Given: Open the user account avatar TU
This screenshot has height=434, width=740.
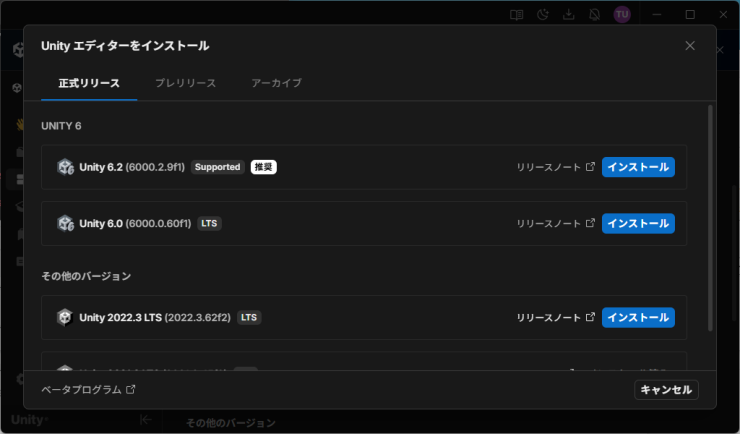Looking at the screenshot, I should tap(622, 15).
